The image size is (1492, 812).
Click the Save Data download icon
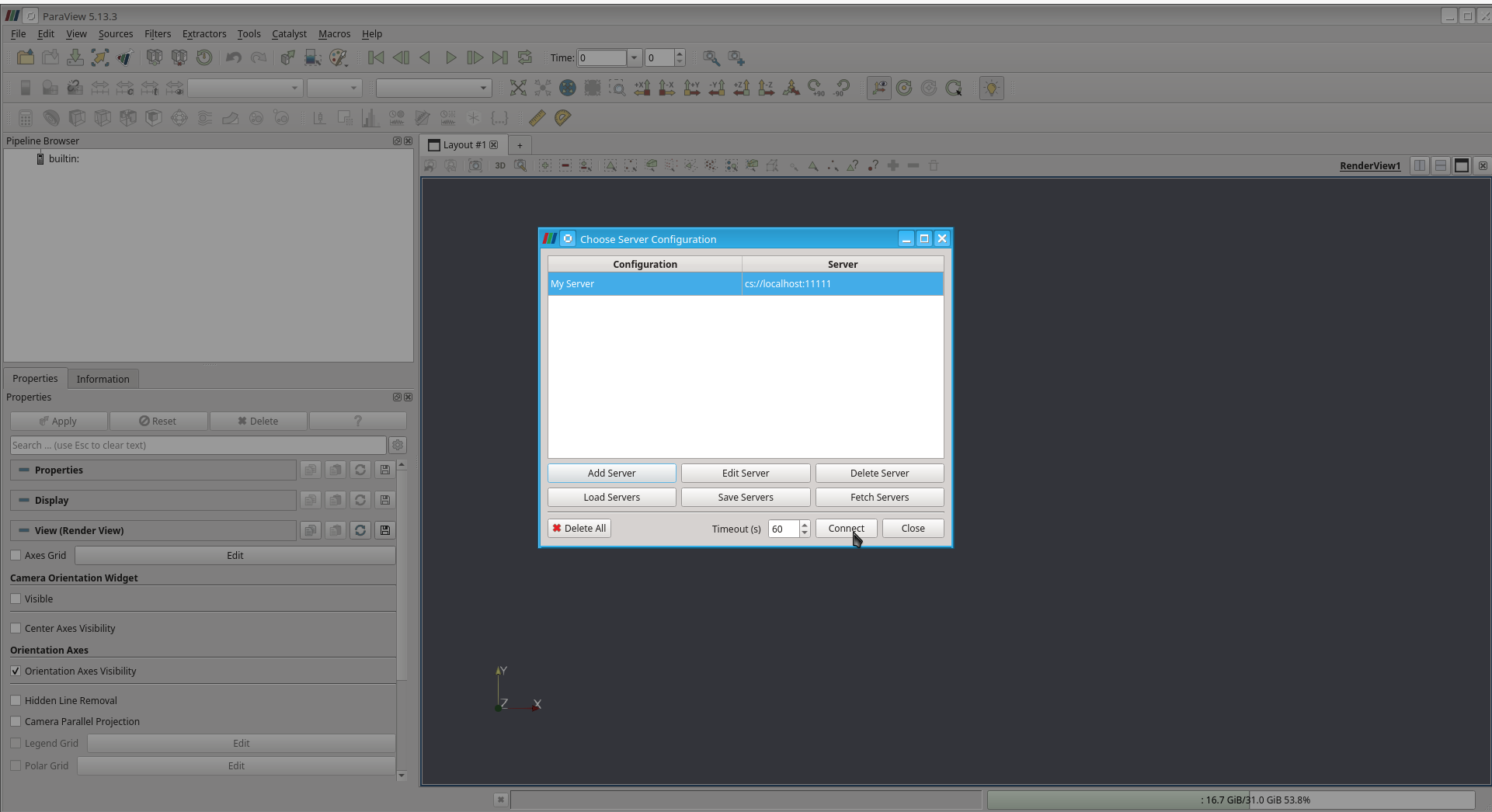(75, 57)
